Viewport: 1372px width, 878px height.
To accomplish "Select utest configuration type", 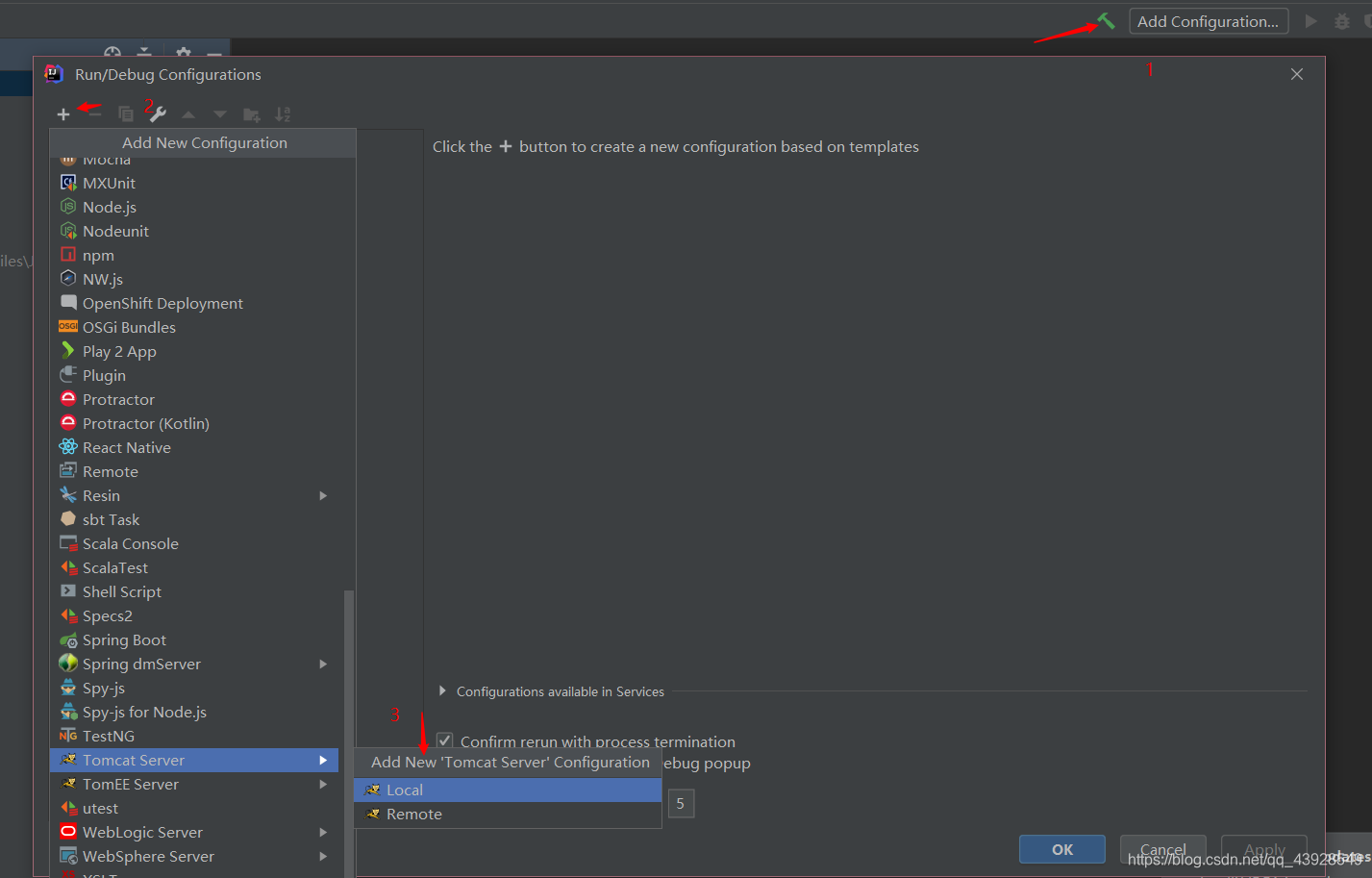I will [x=194, y=808].
